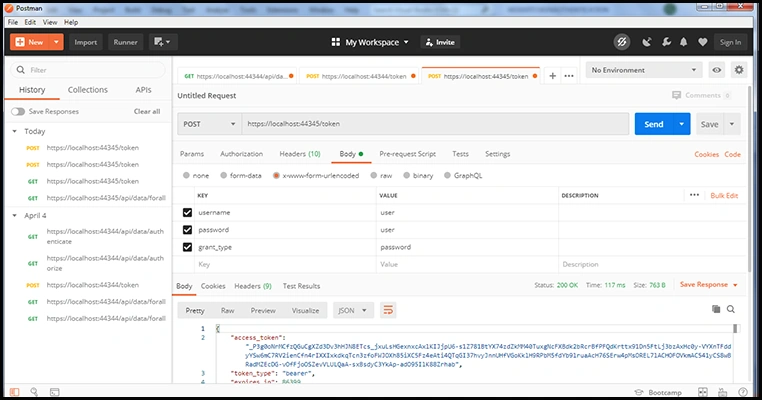Switch response view to Raw
762x400 pixels.
point(227,311)
